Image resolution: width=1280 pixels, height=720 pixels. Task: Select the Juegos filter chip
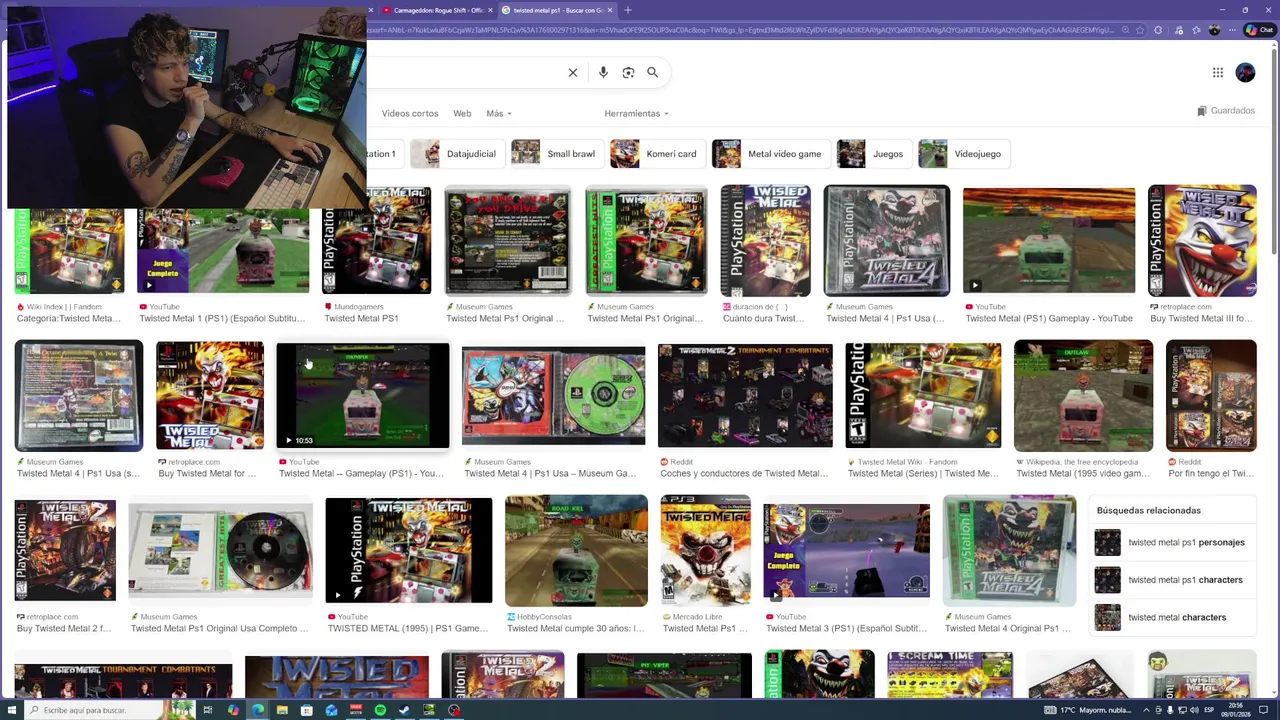[x=874, y=154]
